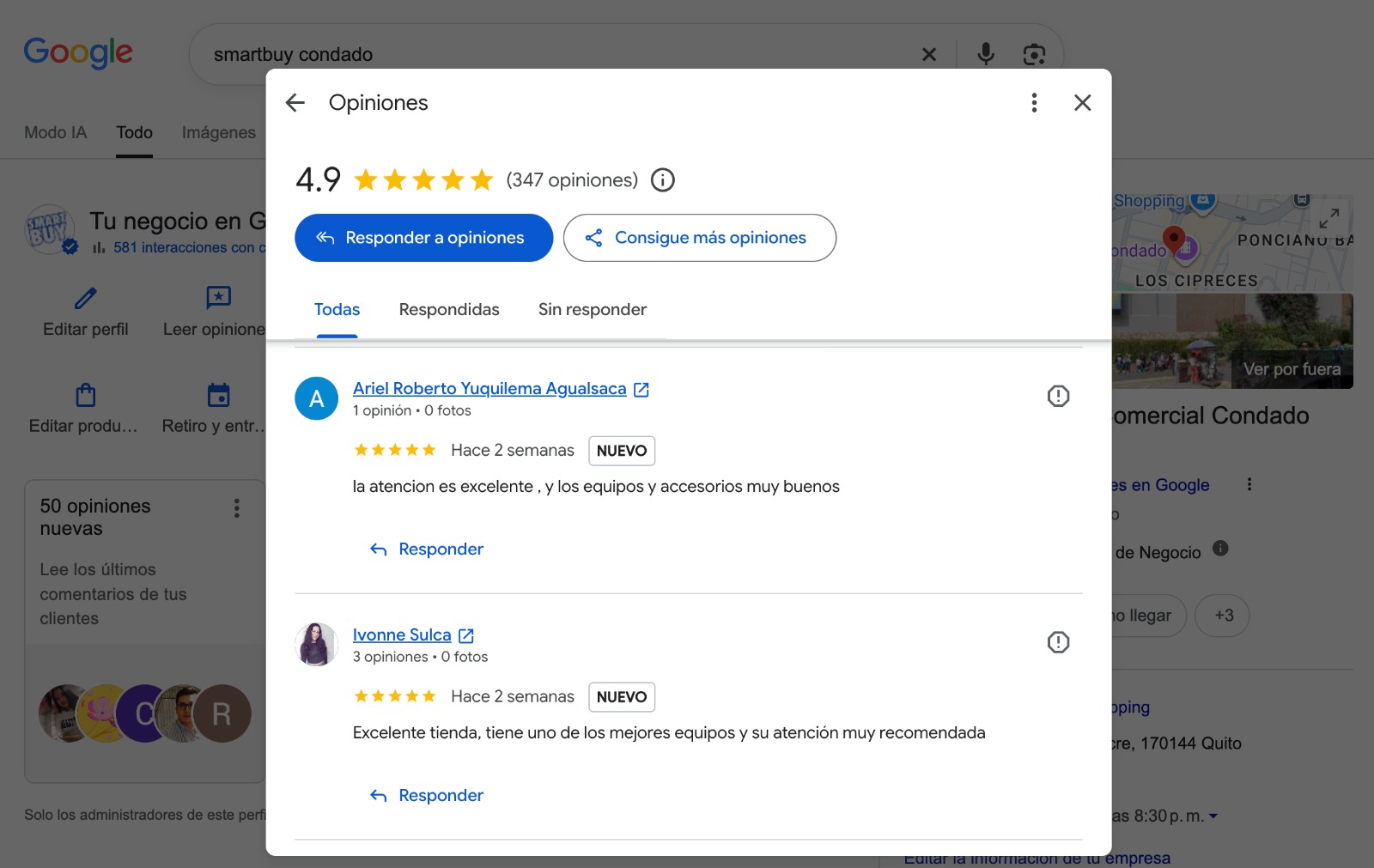The image size is (1374, 868).
Task: Click external link icon next to Ivonne Sulca
Action: 466,636
